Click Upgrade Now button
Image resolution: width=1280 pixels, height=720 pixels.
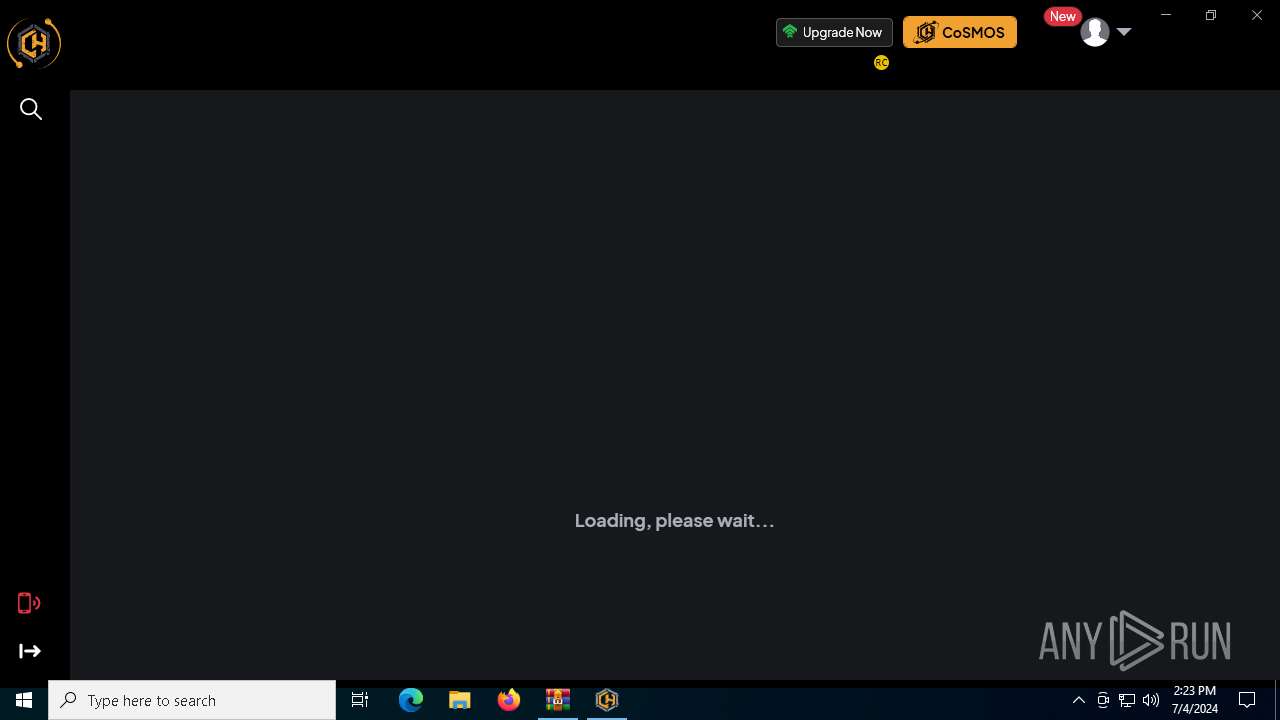tap(834, 32)
